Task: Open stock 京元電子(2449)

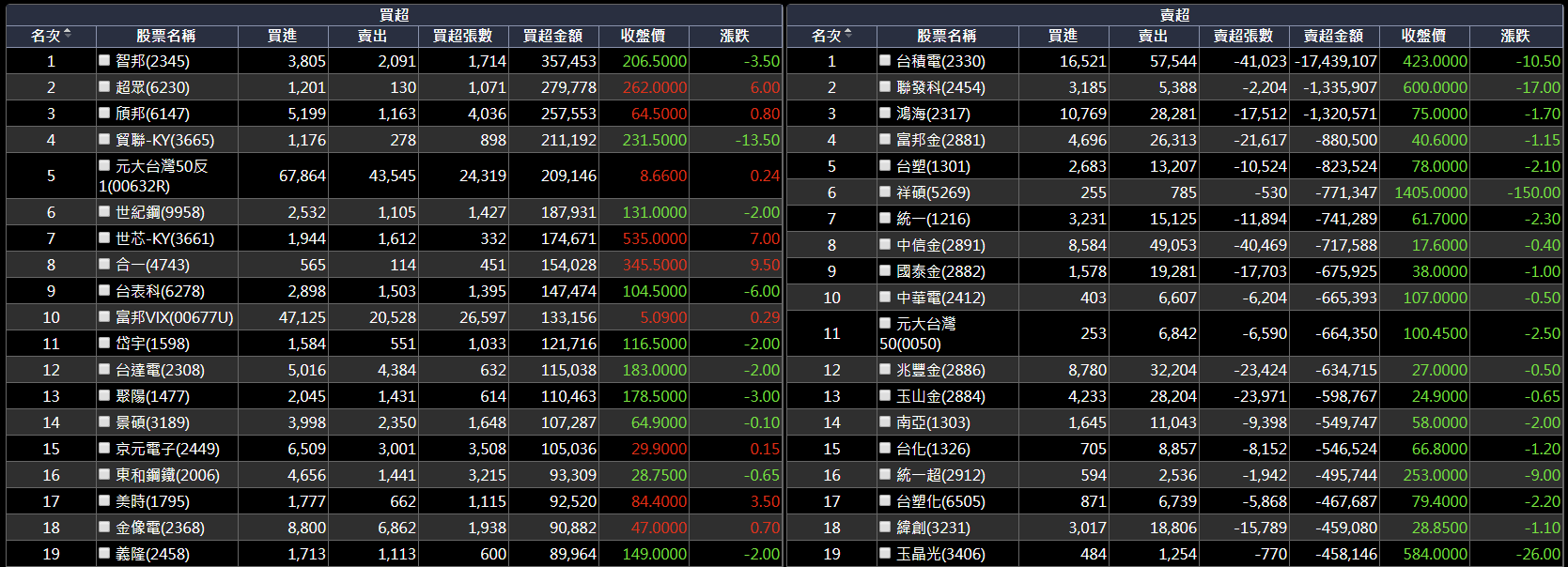Action: coord(167,449)
